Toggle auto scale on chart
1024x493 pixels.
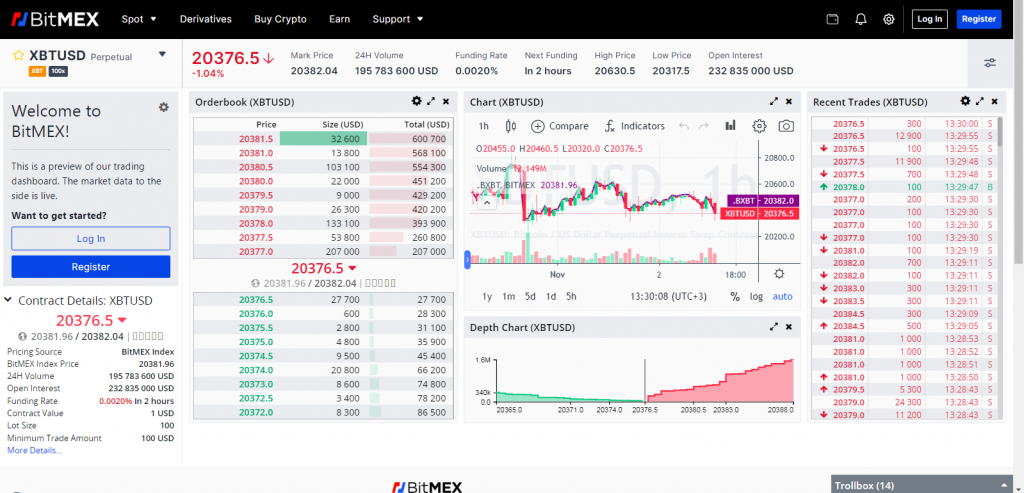tap(782, 296)
